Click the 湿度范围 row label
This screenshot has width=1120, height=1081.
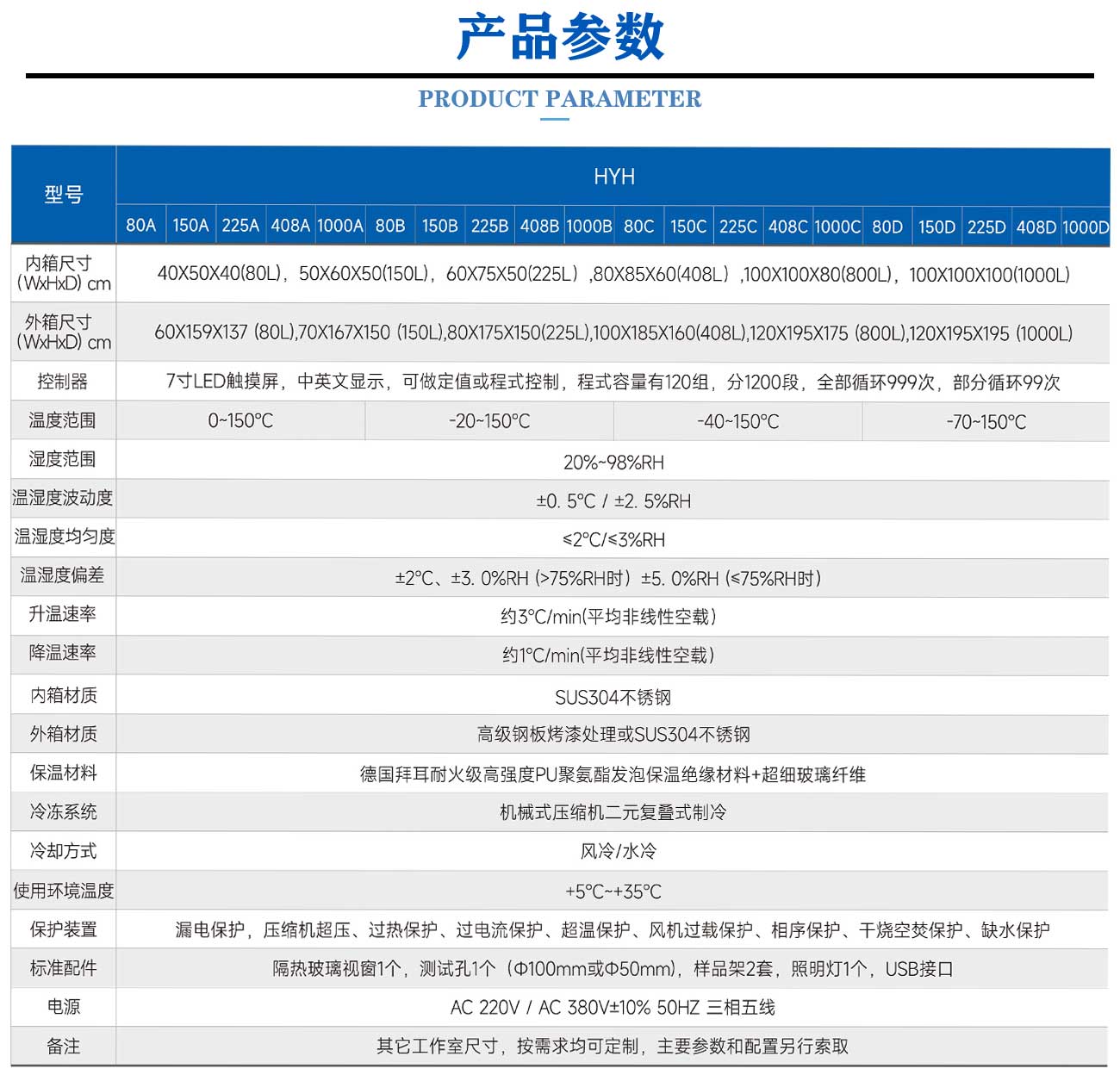tap(63, 459)
